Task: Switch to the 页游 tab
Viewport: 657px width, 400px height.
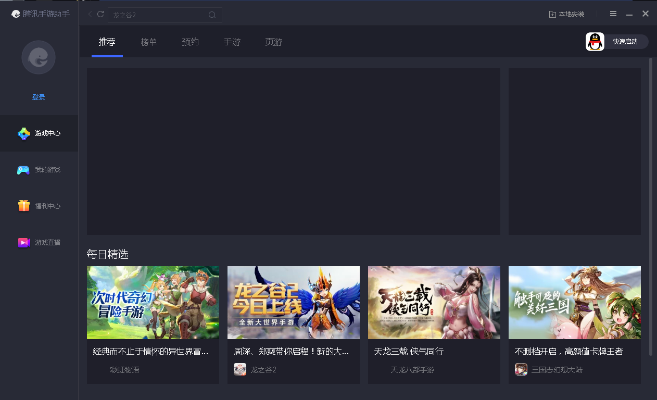Action: [273, 42]
